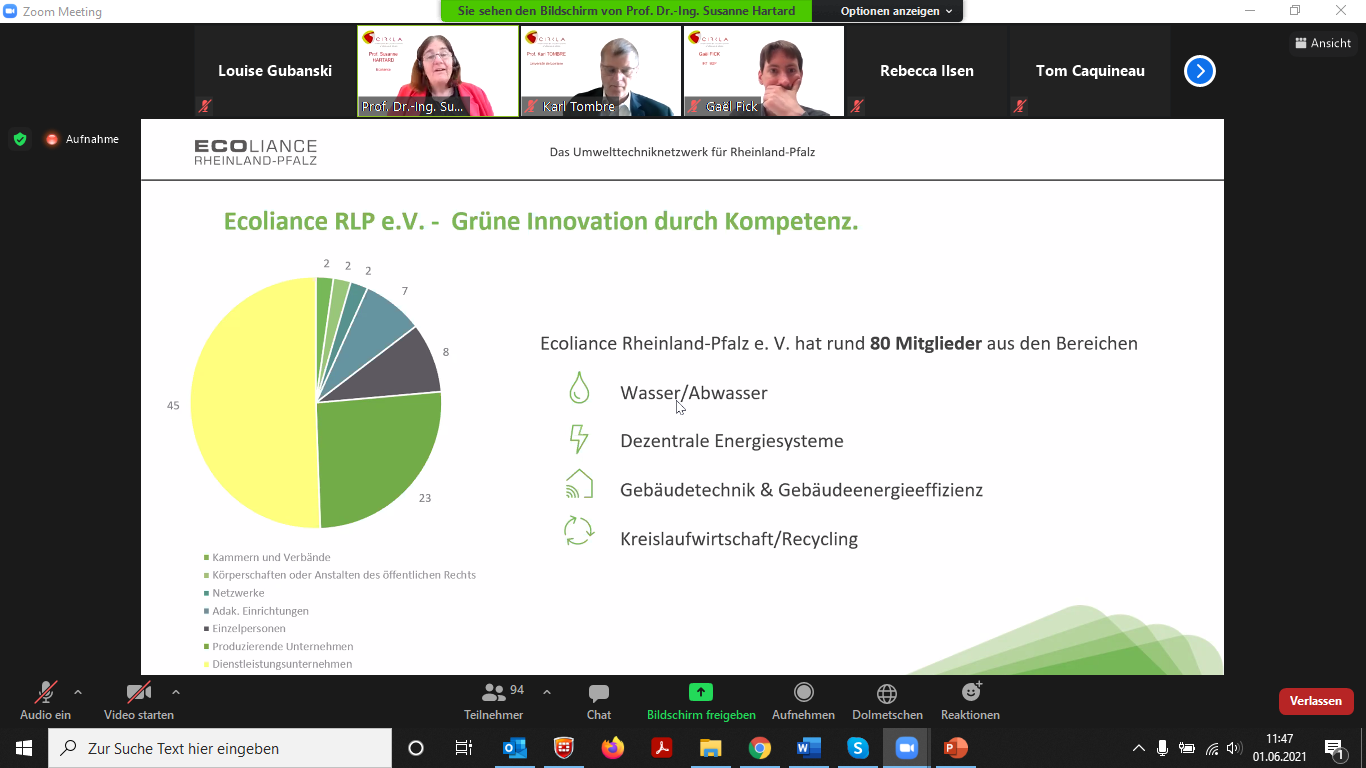Image resolution: width=1366 pixels, height=768 pixels.
Task: Click the green encryption shield icon
Action: point(20,139)
